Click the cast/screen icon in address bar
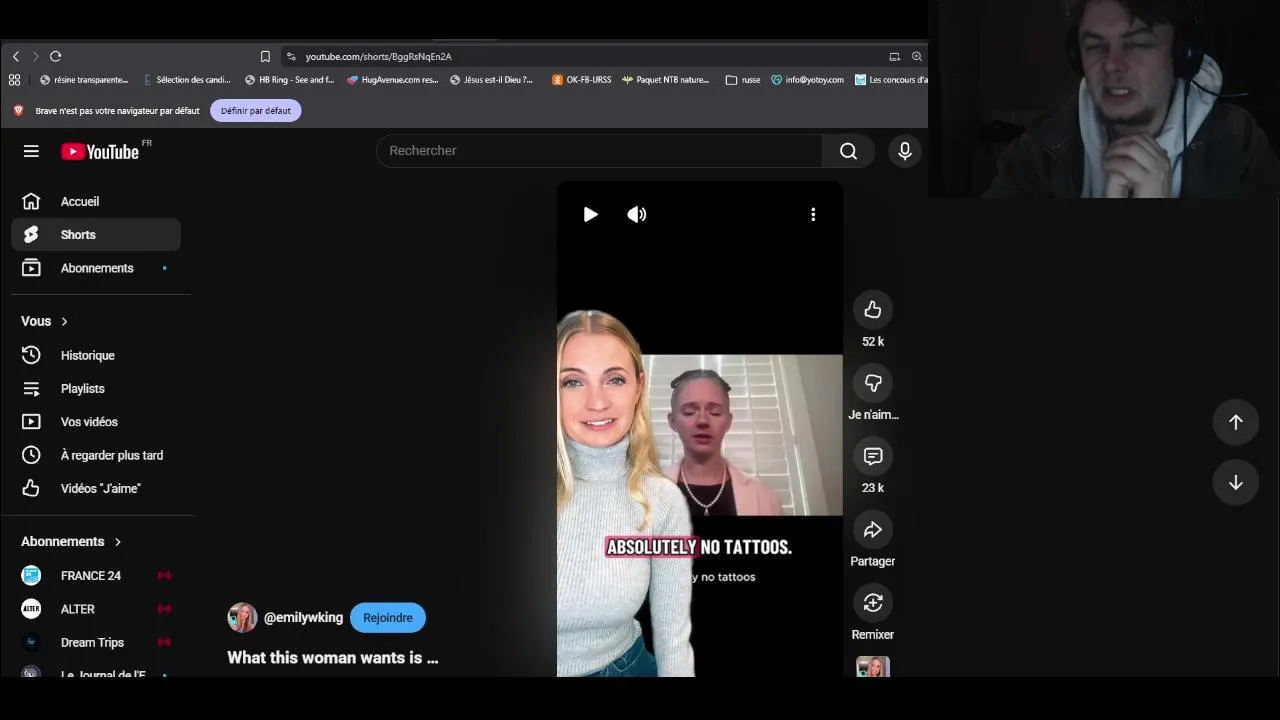Screen dimensions: 1280x720 tap(895, 57)
